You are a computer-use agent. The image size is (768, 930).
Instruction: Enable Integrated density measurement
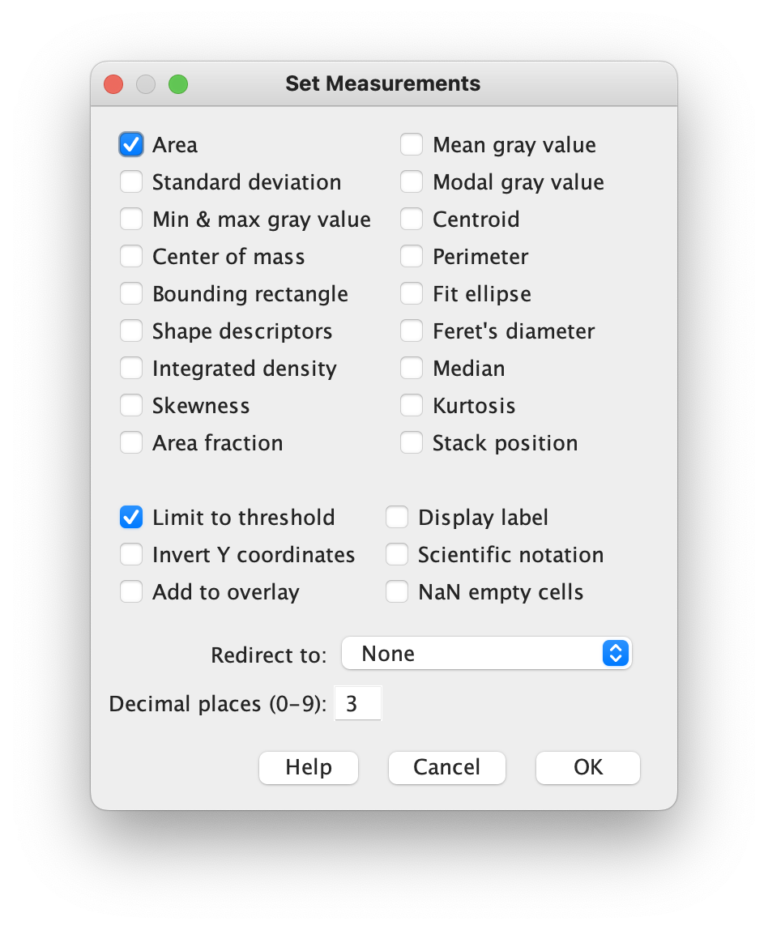click(131, 368)
